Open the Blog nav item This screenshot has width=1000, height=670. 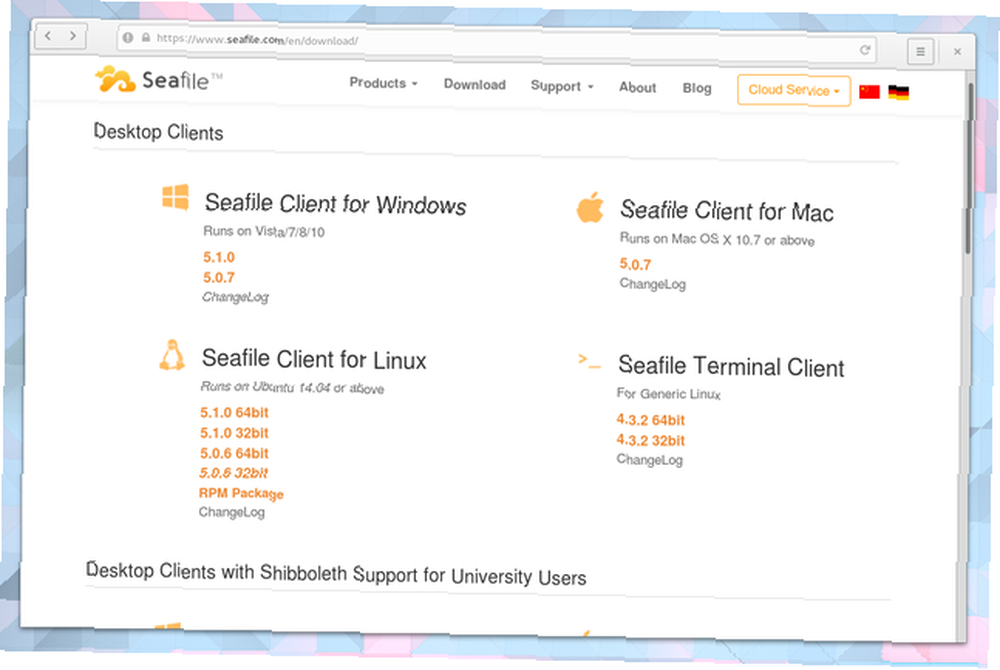point(696,88)
